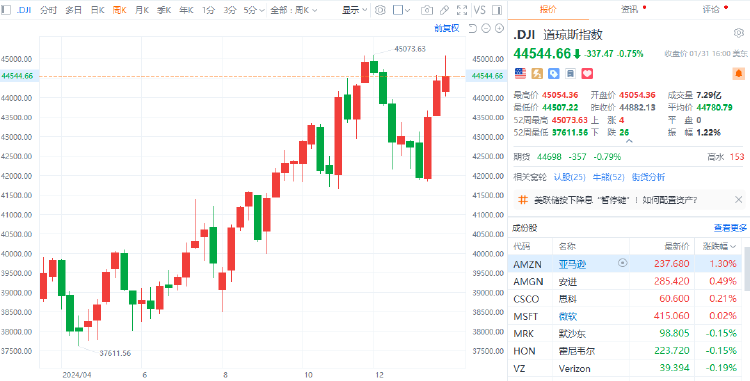This screenshot has width=750, height=381.
Task: Open the 资讯 news tab
Action: click(629, 10)
